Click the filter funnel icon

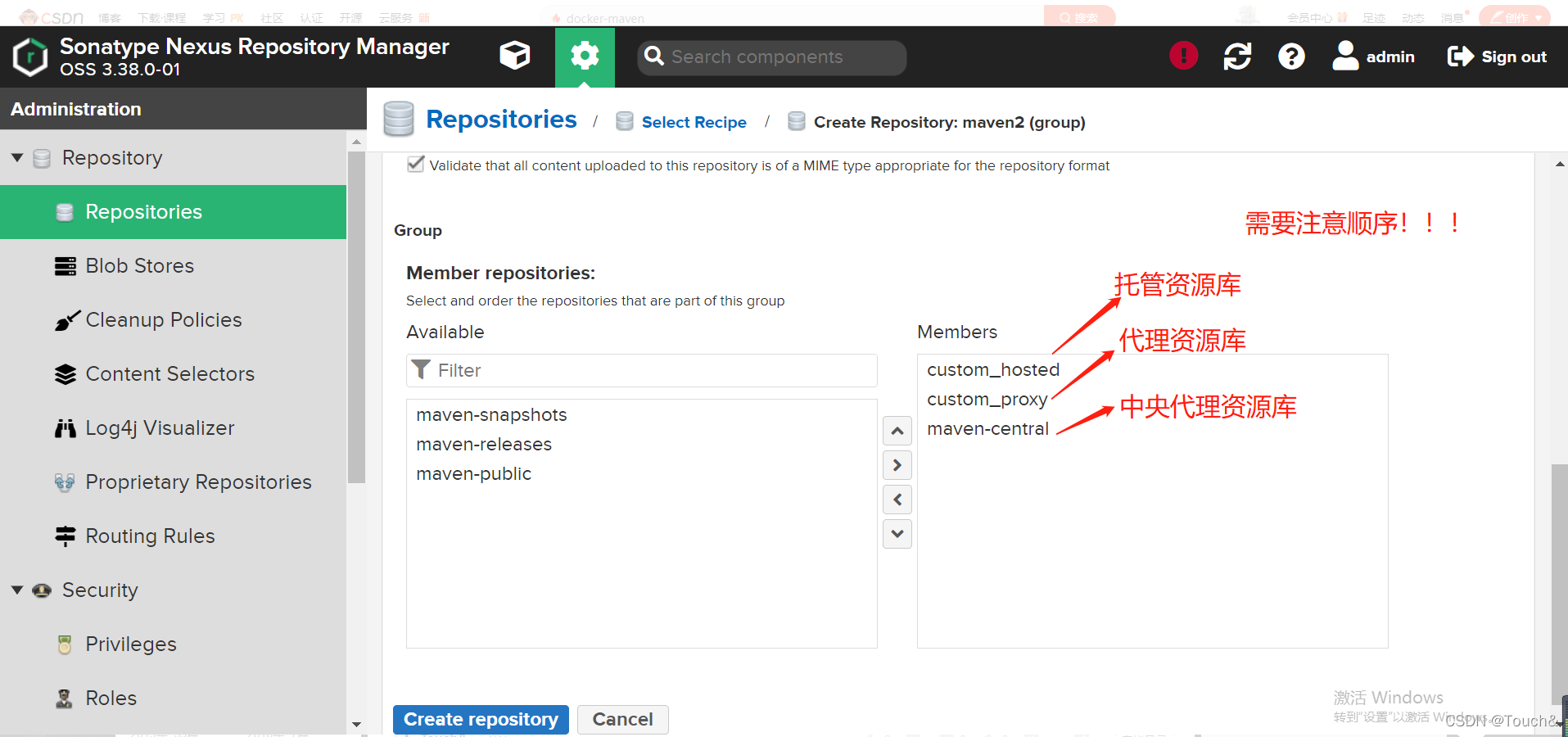coord(421,370)
